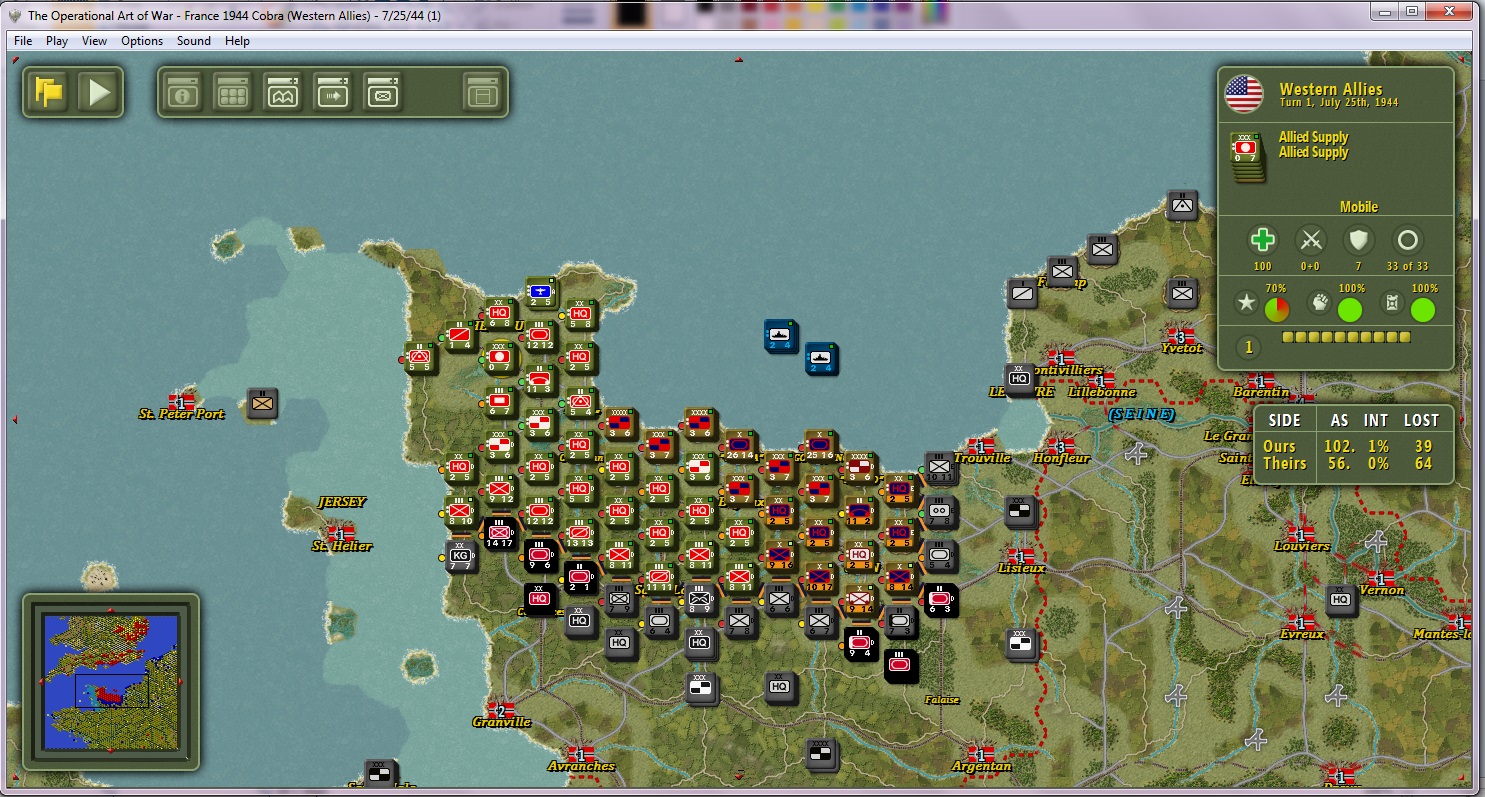Click the 'JERSEY' island label

coord(342,502)
